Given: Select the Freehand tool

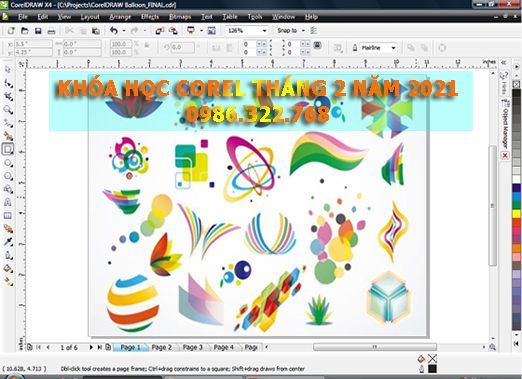Looking at the screenshot, I should coord(8,123).
